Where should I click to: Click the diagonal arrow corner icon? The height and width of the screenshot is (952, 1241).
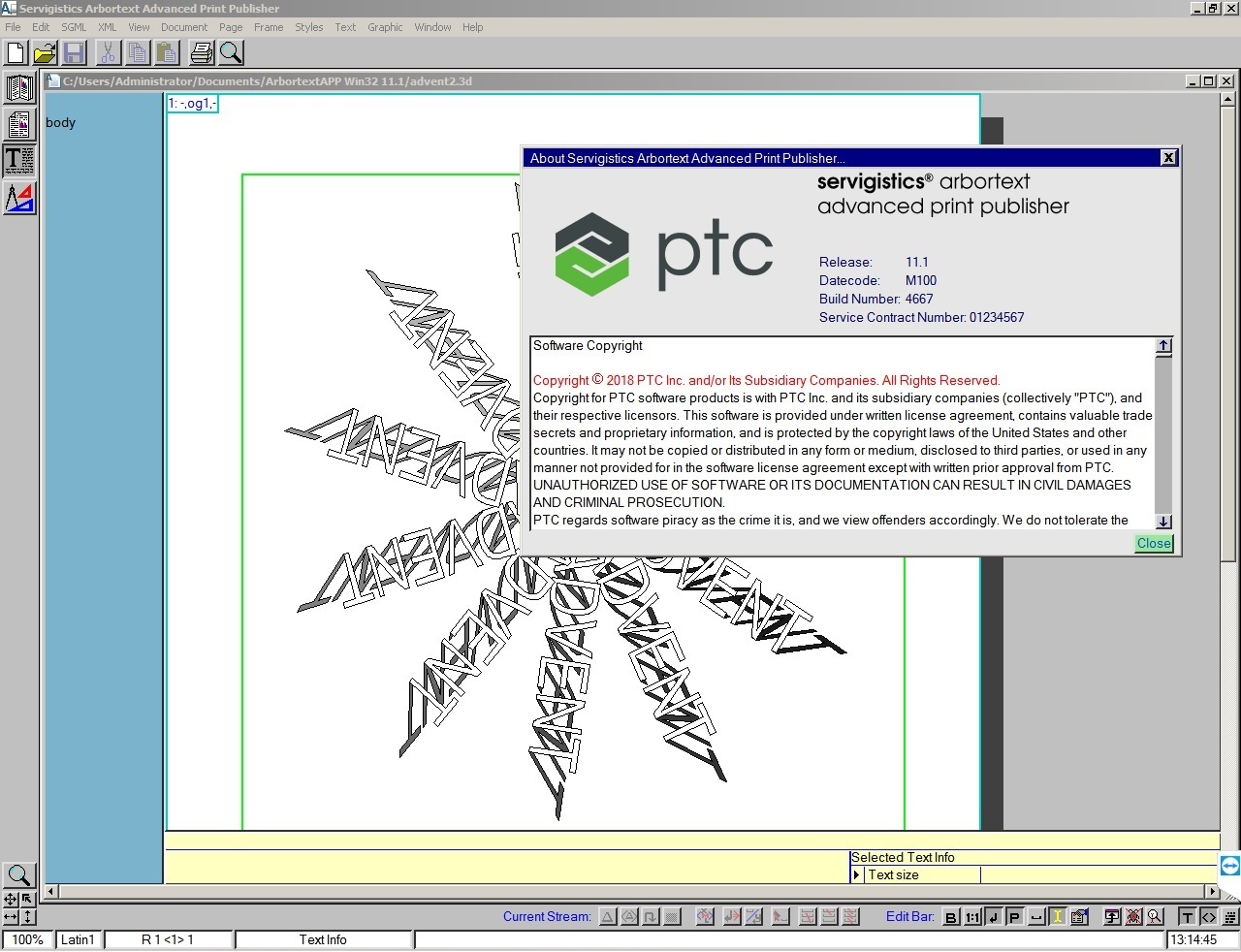click(27, 899)
